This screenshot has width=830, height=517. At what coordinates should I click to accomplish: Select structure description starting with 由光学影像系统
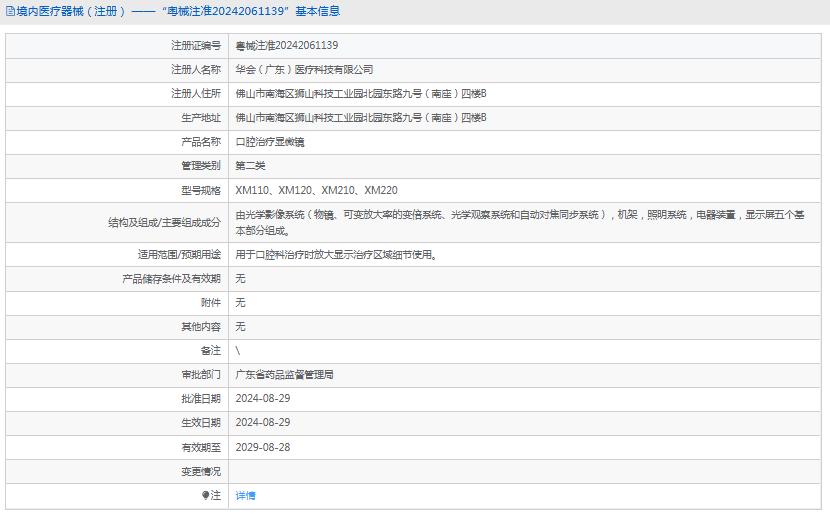pos(520,223)
